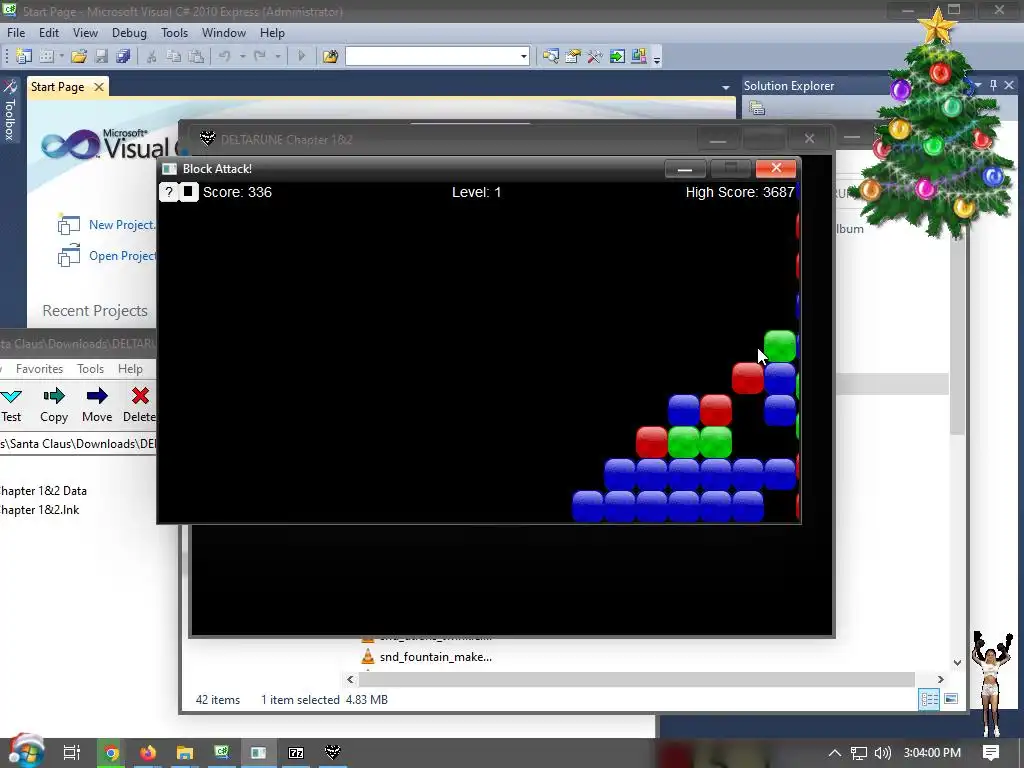Click the Save All toolbar icon
Screen dimensions: 1024x768
tap(123, 57)
